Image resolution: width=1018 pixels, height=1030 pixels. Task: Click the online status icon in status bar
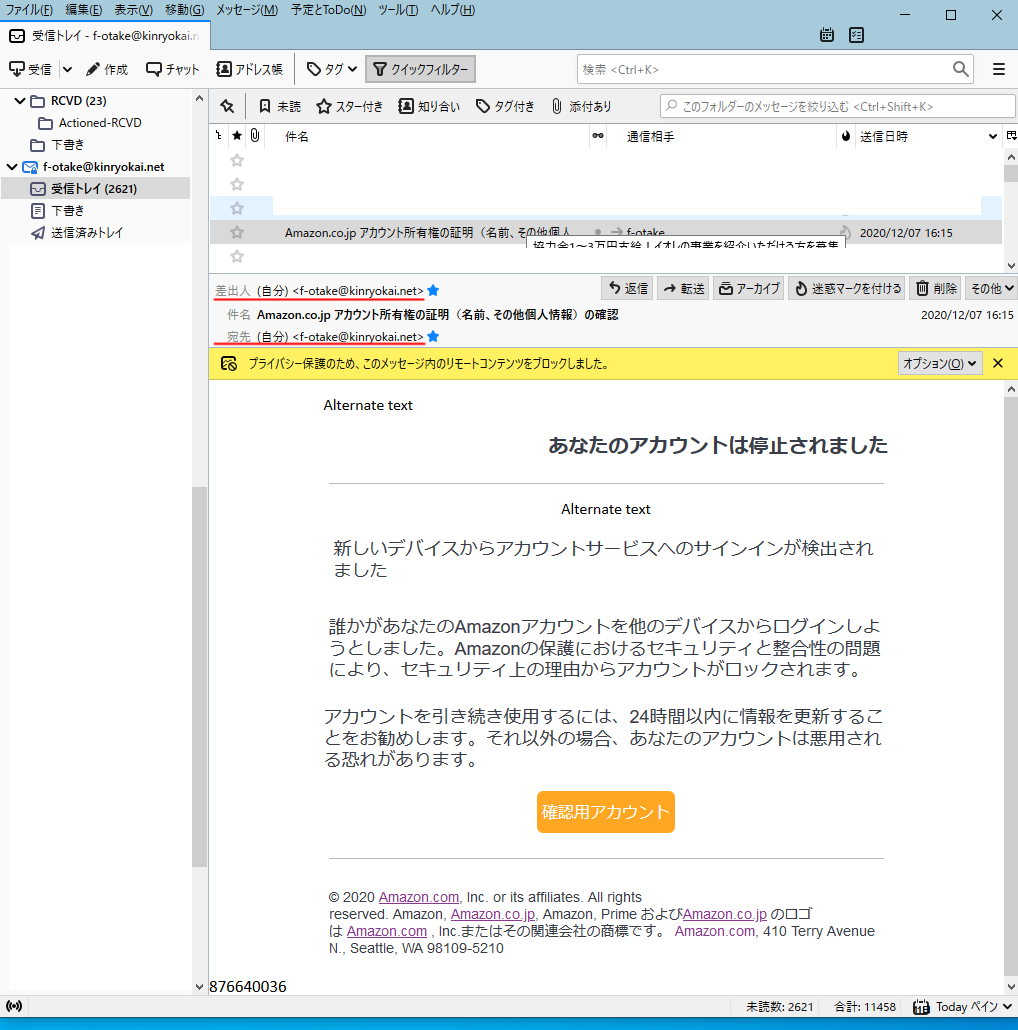point(14,1006)
